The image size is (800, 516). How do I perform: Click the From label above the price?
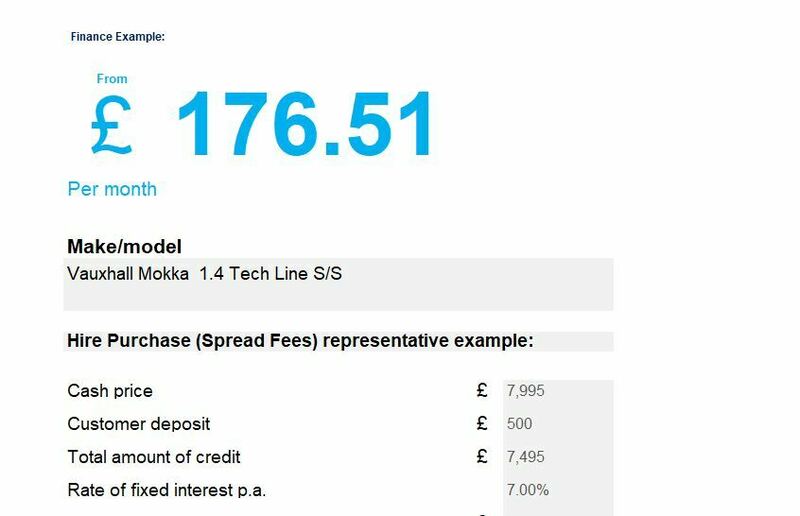112,79
